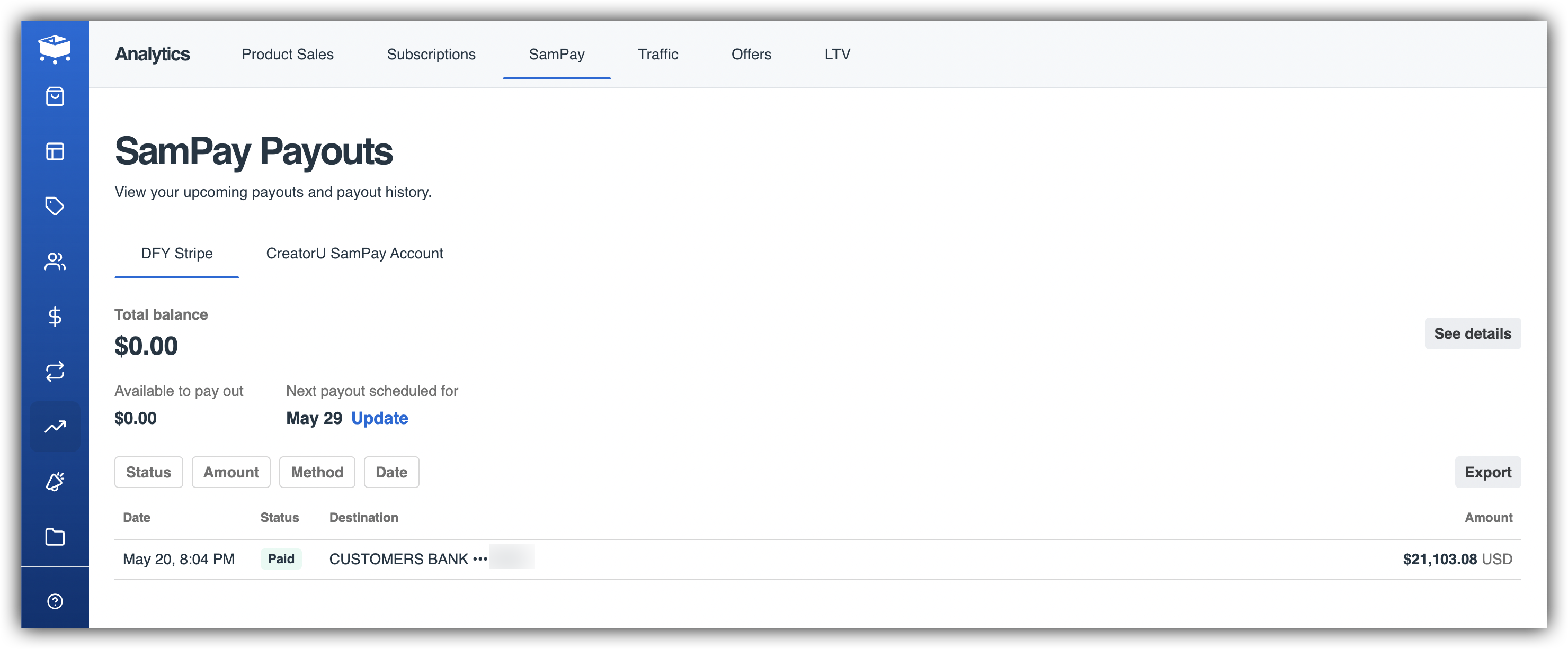Screen dimensions: 1568x649
Task: Open the help question mark icon
Action: (x=55, y=601)
